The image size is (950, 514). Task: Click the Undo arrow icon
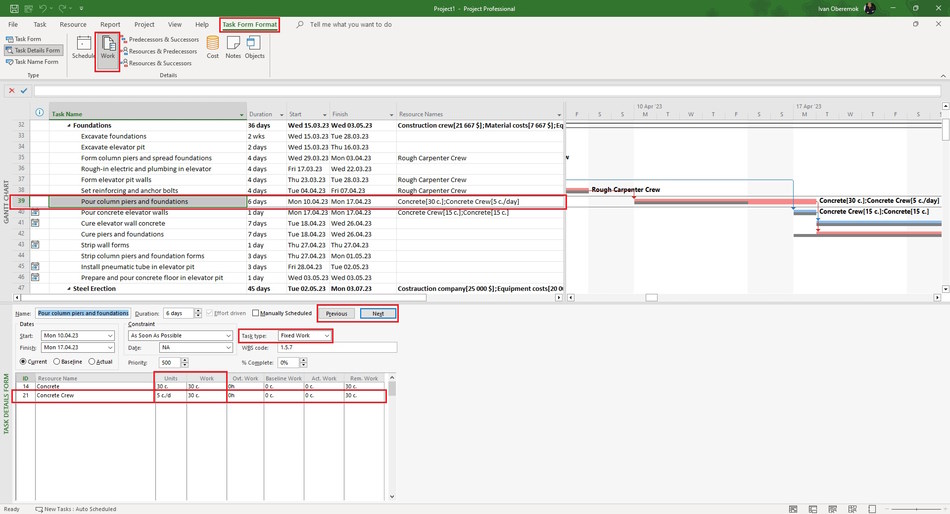coord(42,8)
